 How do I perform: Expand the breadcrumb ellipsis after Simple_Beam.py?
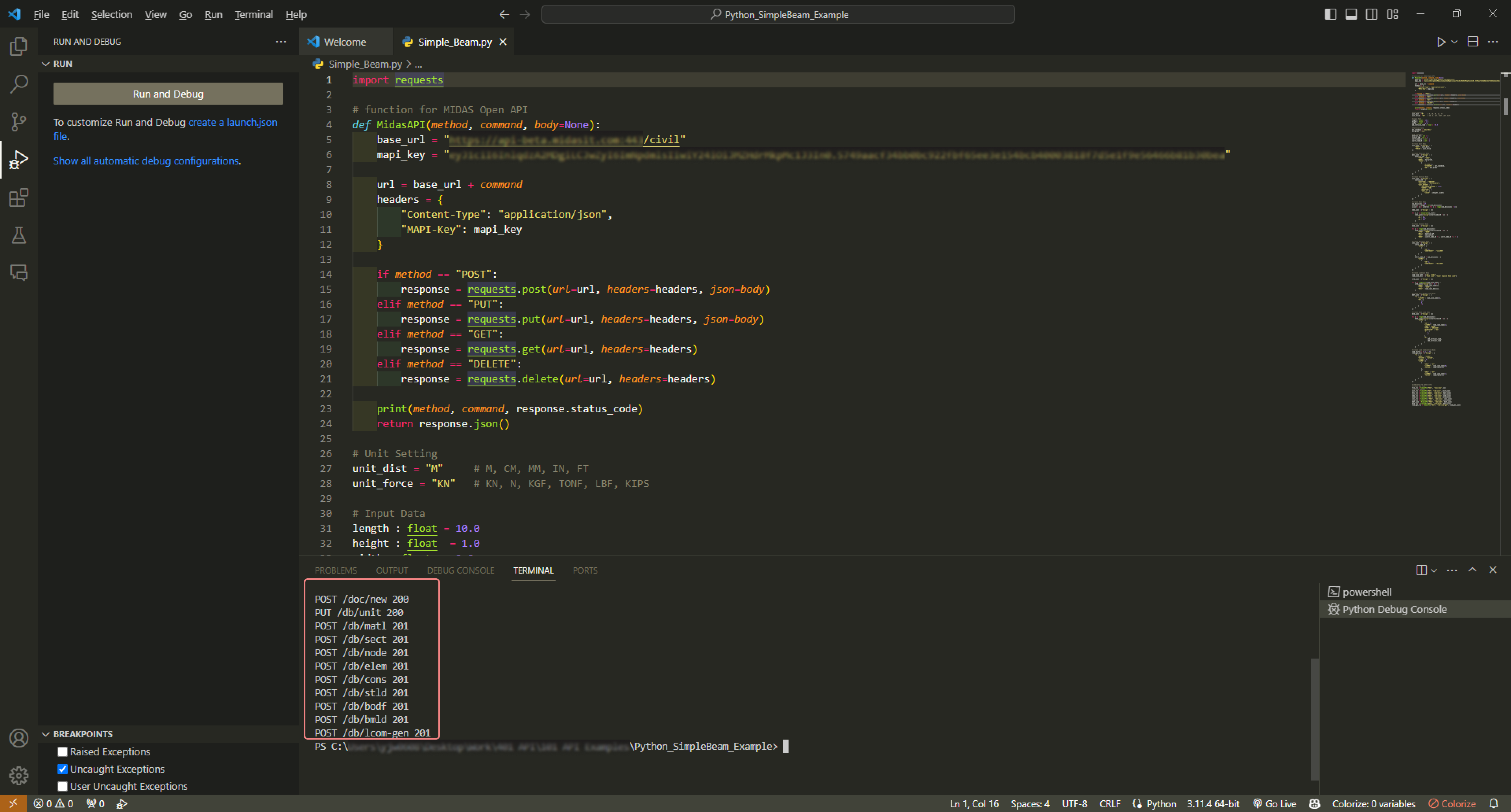tap(418, 64)
